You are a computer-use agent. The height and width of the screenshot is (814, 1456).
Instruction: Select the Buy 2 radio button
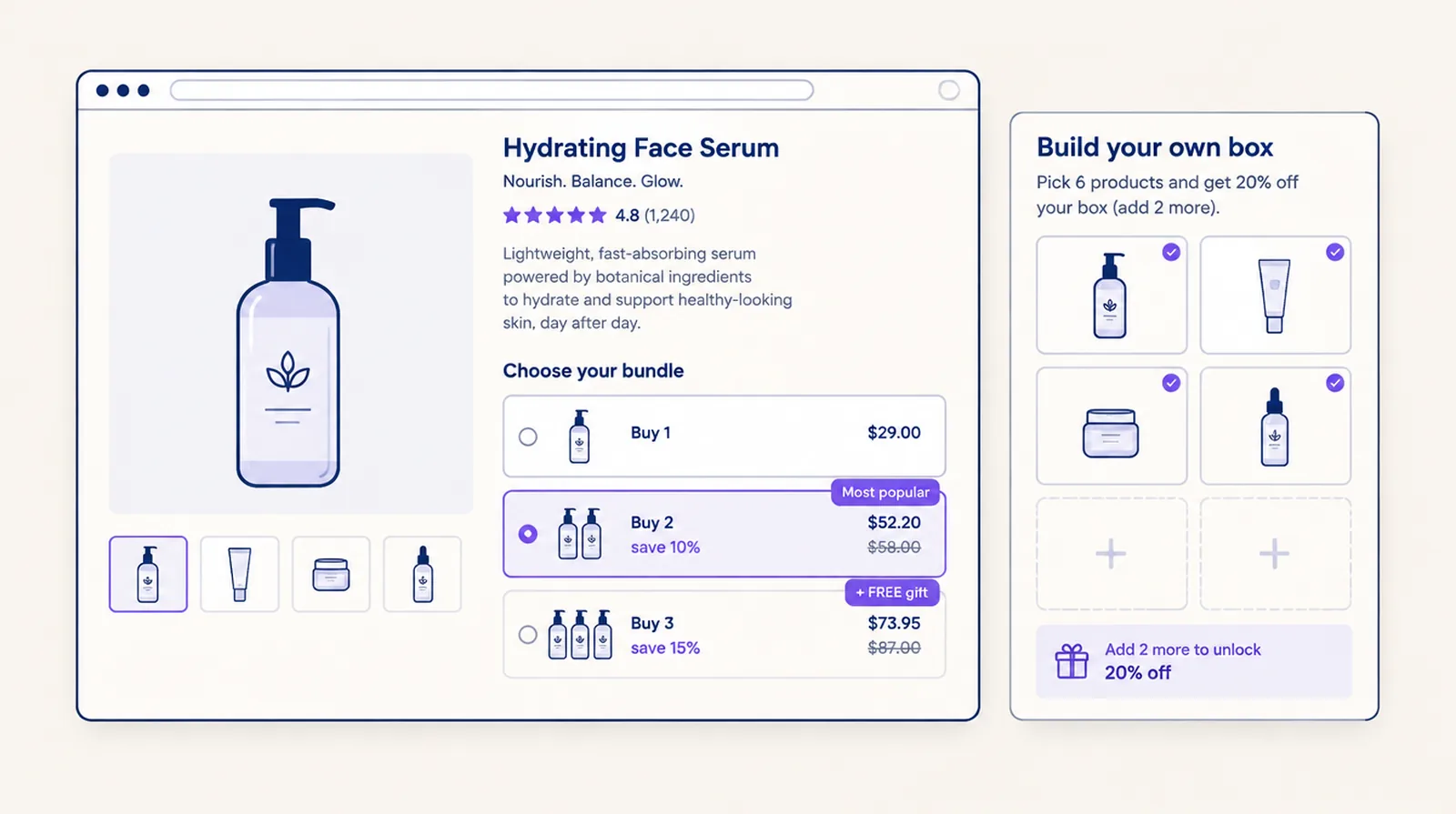(x=528, y=534)
